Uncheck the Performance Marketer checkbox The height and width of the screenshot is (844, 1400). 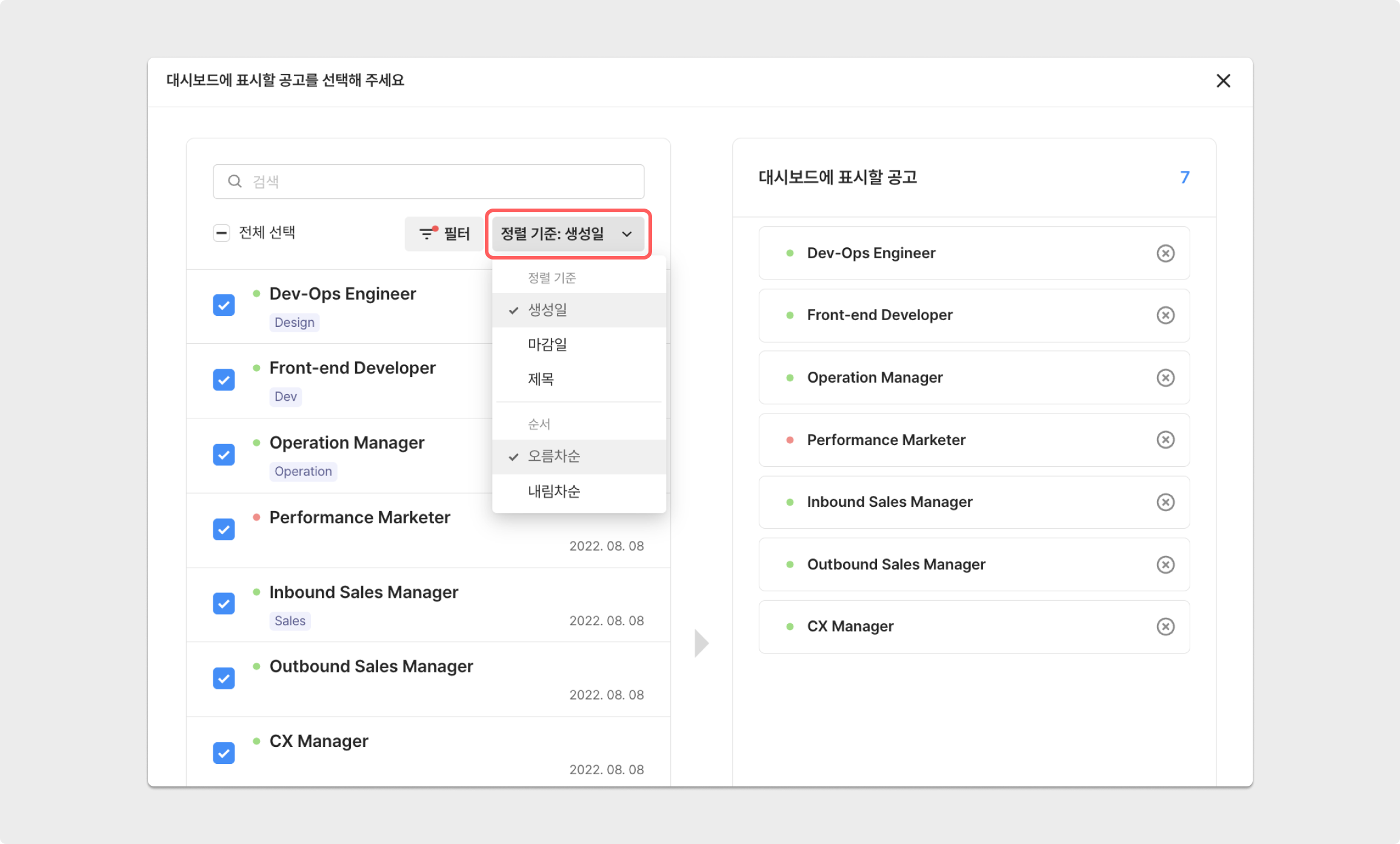224,529
